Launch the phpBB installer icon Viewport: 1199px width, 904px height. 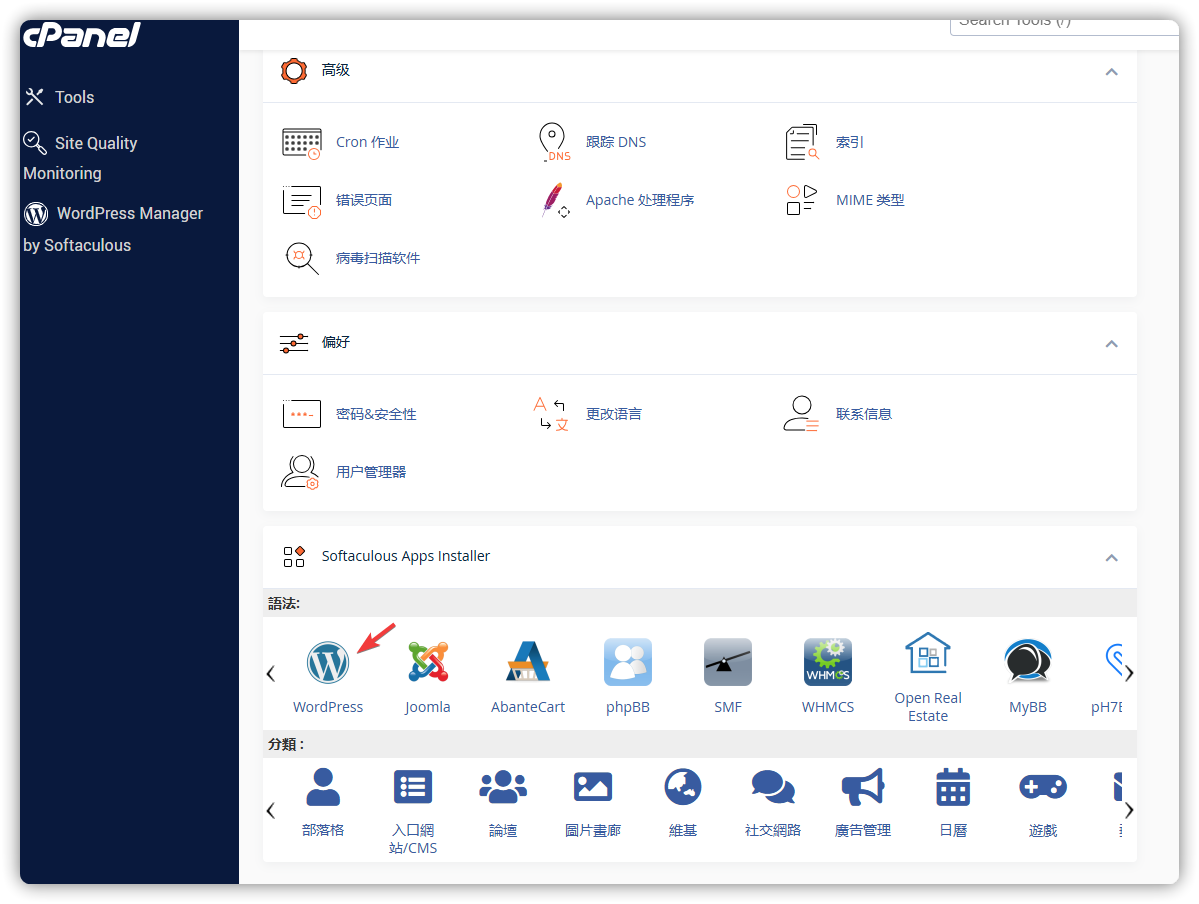[x=628, y=662]
